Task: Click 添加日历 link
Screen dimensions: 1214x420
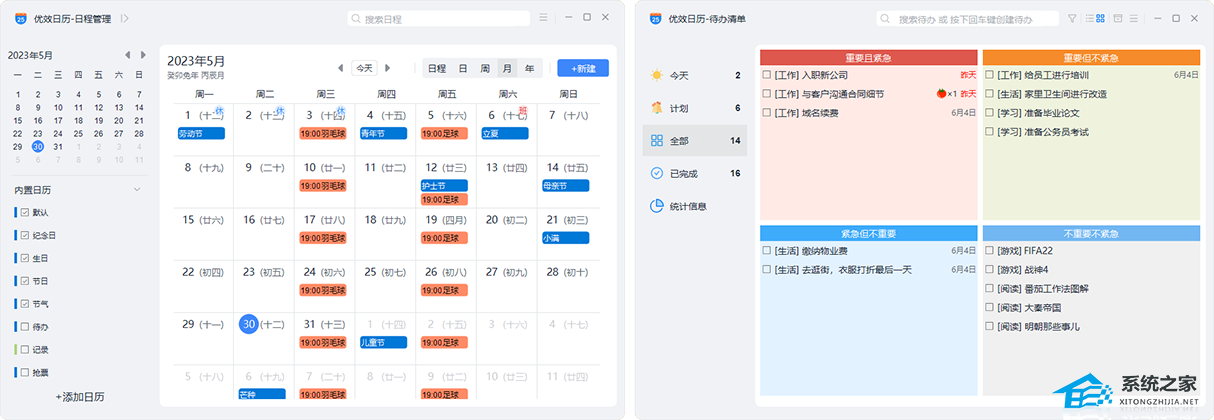Action: [x=80, y=397]
